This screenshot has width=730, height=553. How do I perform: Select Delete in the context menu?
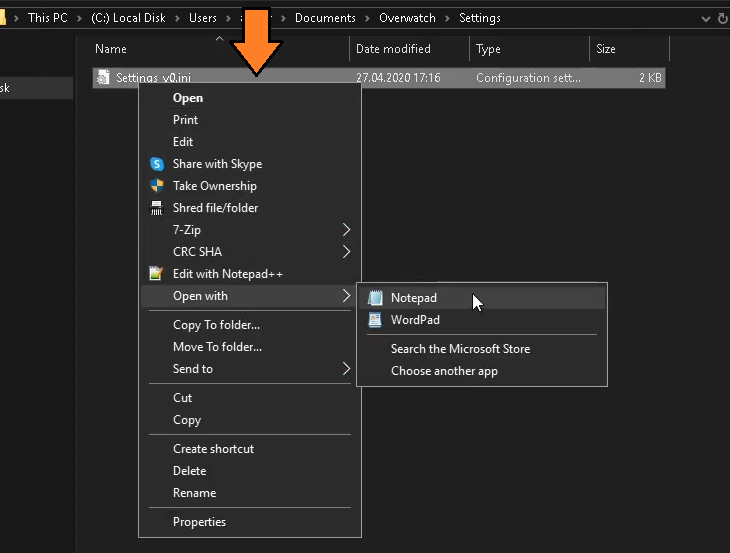(x=250, y=471)
